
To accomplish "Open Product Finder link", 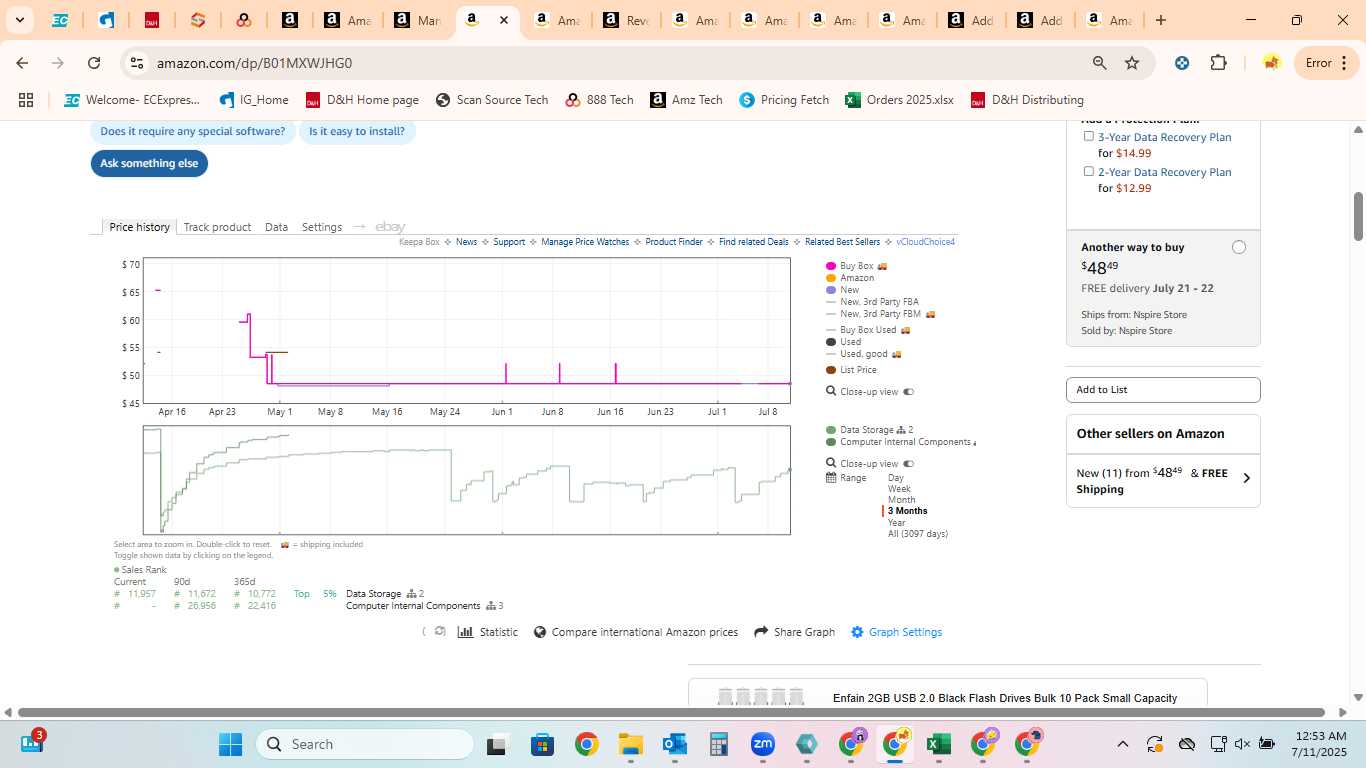I will pos(674,242).
